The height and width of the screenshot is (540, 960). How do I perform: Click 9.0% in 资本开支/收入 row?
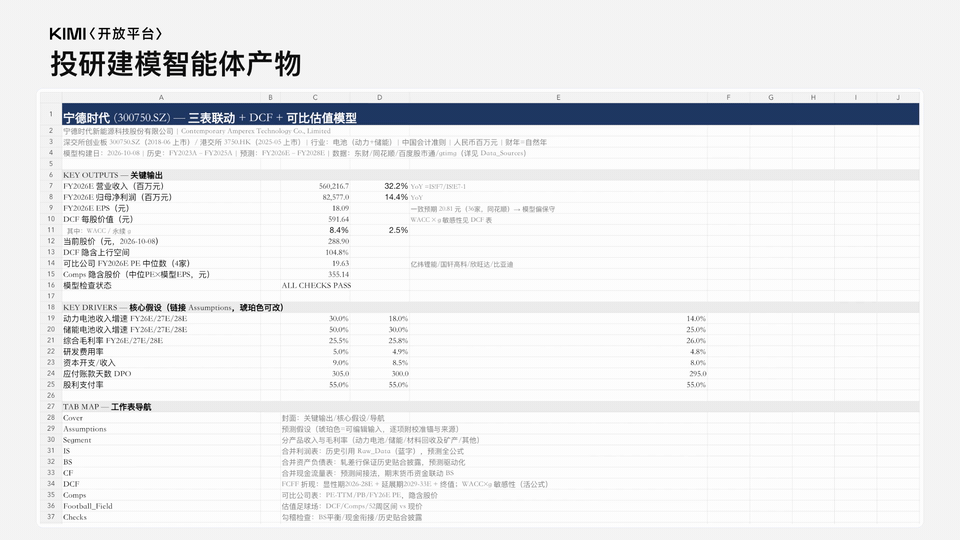click(340, 362)
